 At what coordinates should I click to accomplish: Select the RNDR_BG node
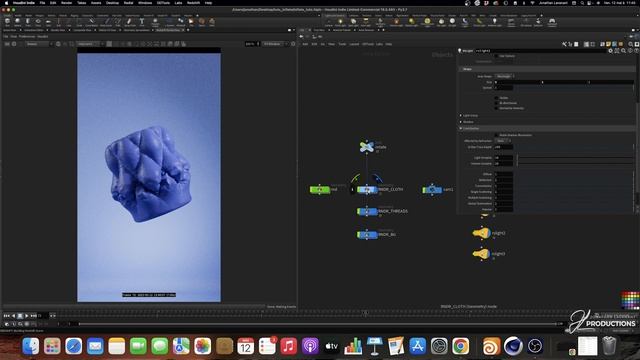tap(367, 234)
